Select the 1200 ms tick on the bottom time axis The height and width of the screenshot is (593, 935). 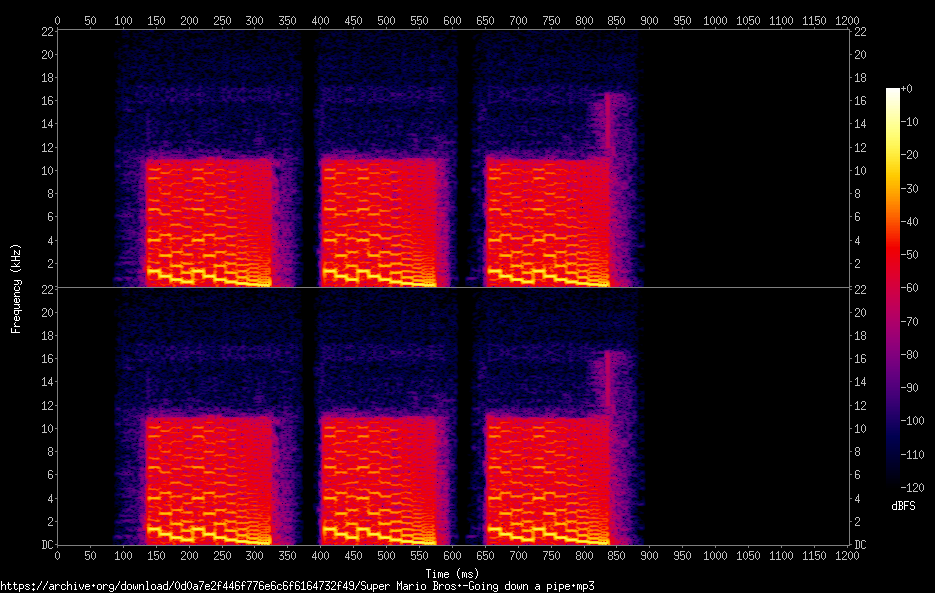[848, 554]
